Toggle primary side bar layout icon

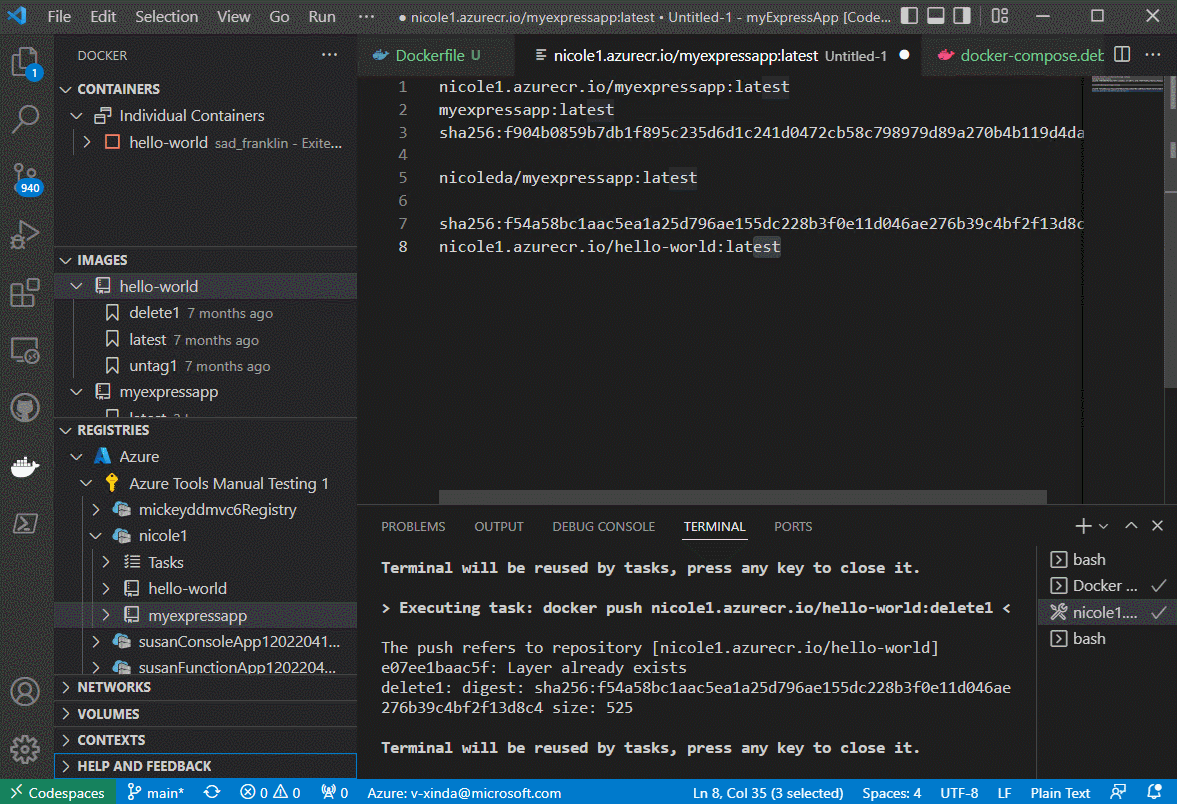pos(909,16)
